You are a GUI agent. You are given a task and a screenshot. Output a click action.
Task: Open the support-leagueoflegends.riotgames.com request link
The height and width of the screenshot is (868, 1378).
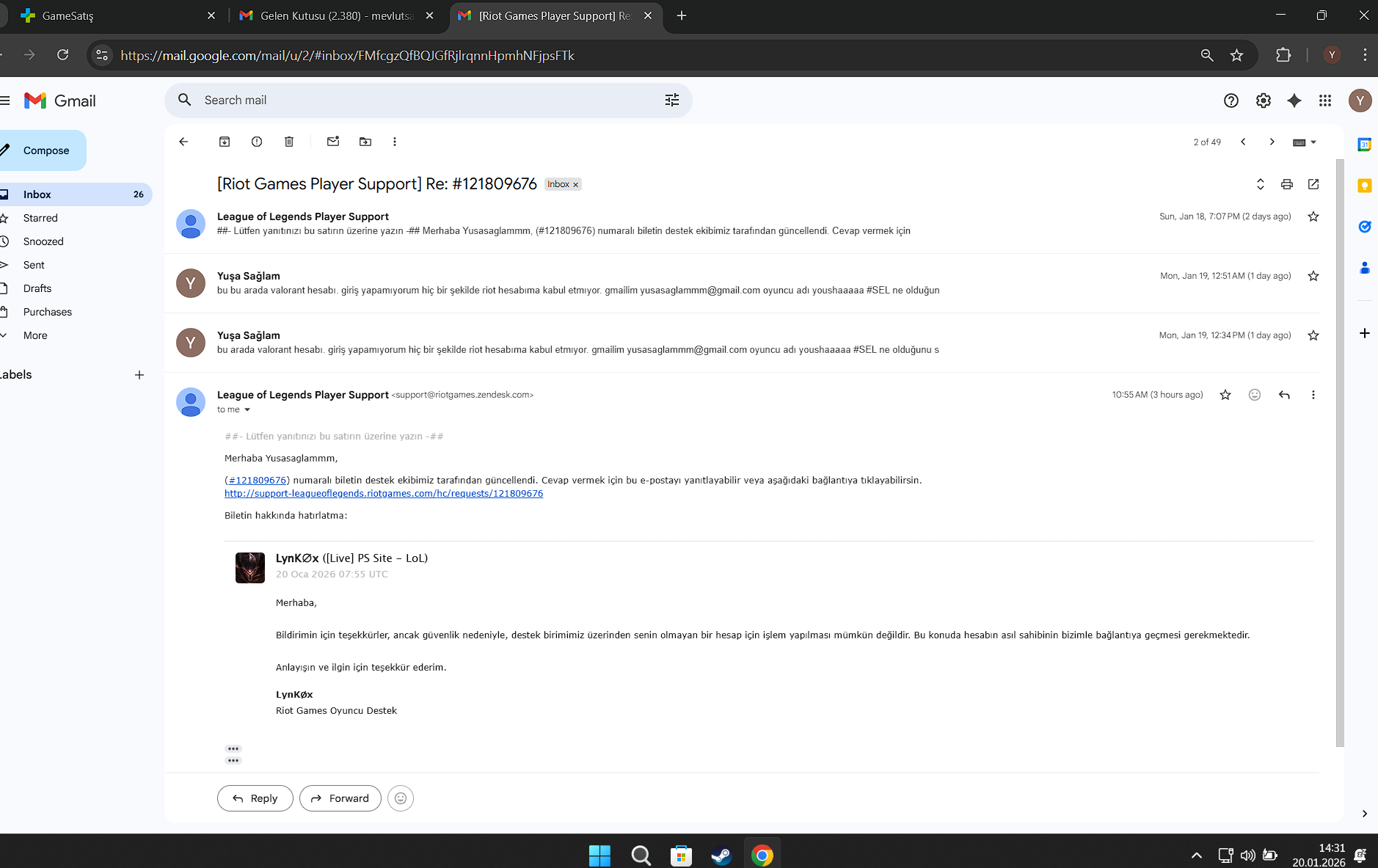pyautogui.click(x=384, y=493)
